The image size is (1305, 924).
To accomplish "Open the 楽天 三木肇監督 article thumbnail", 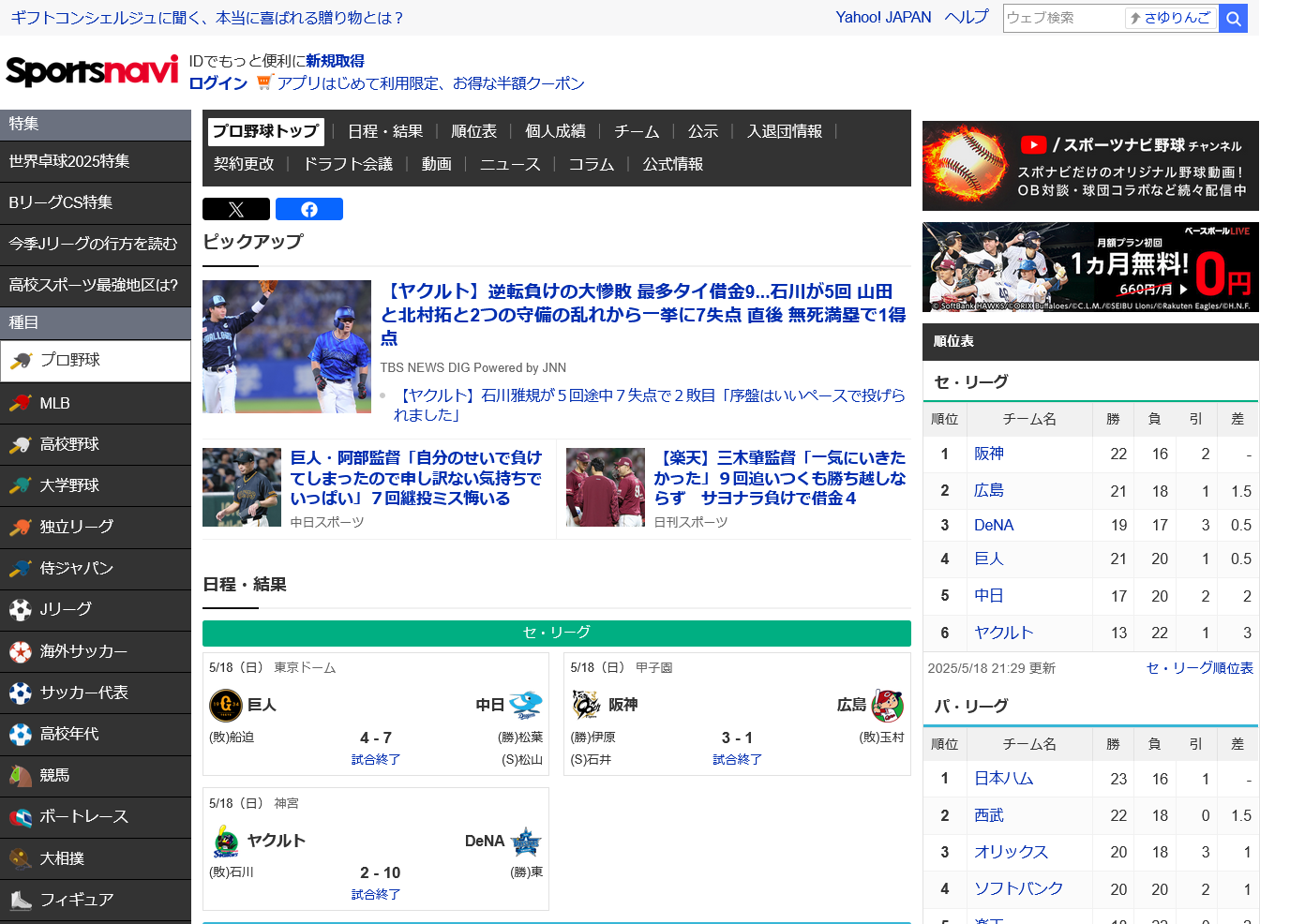I will [606, 487].
